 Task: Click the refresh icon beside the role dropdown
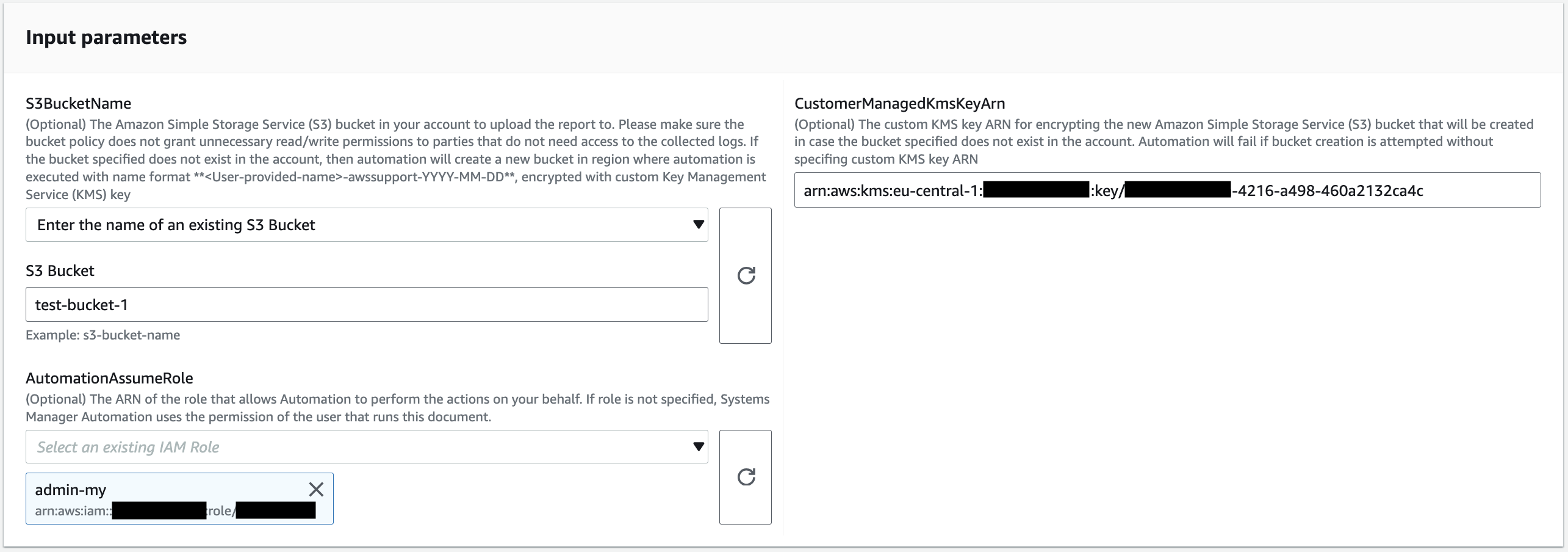[745, 477]
